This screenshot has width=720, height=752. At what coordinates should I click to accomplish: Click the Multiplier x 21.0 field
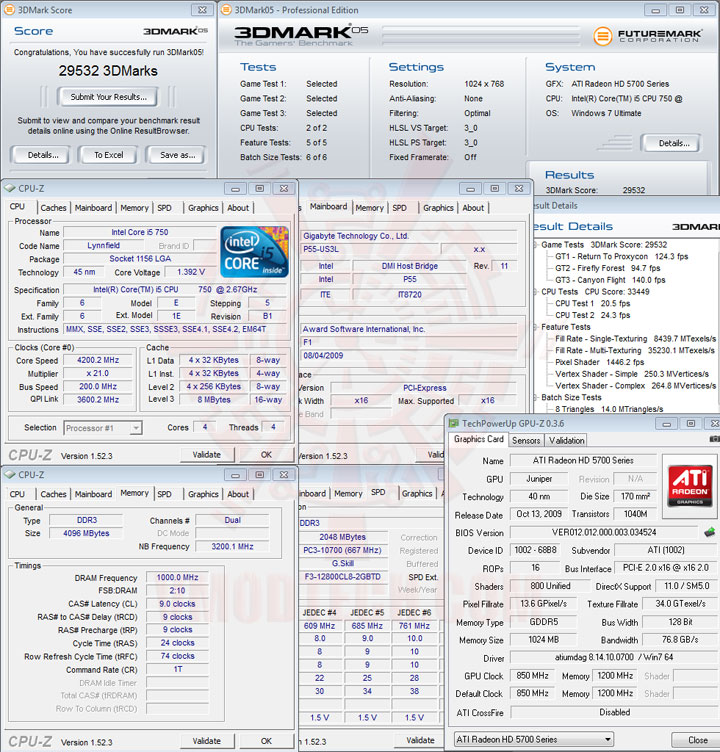point(98,374)
